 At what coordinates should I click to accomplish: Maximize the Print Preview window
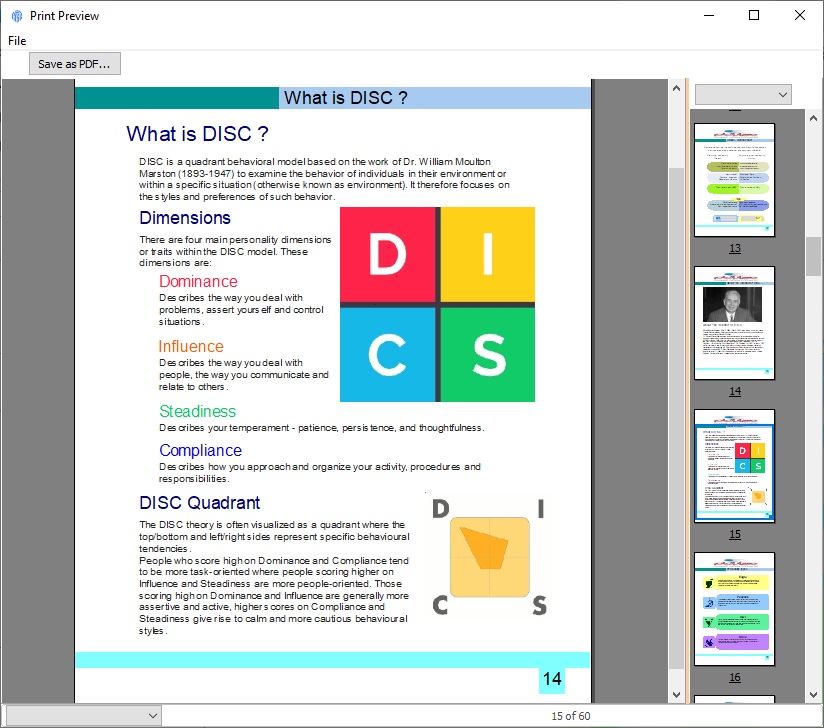click(754, 15)
